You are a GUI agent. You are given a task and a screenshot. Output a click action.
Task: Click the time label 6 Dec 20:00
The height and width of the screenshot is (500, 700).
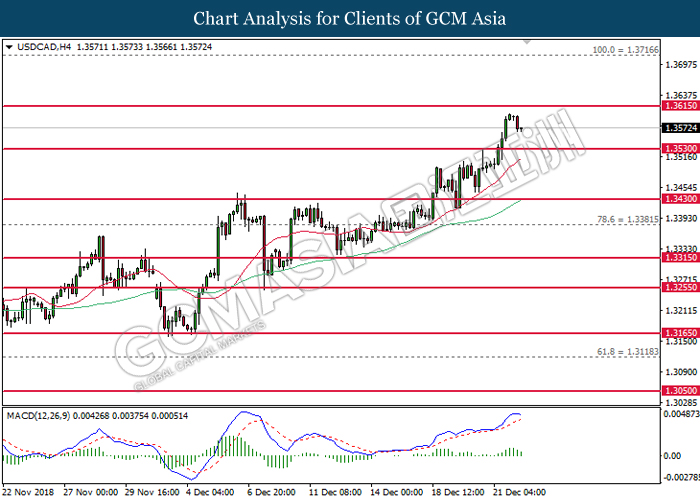[271, 492]
